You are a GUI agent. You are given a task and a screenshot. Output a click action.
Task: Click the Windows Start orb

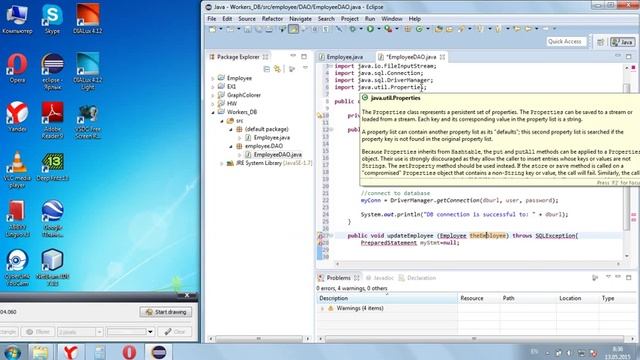pos(12,352)
